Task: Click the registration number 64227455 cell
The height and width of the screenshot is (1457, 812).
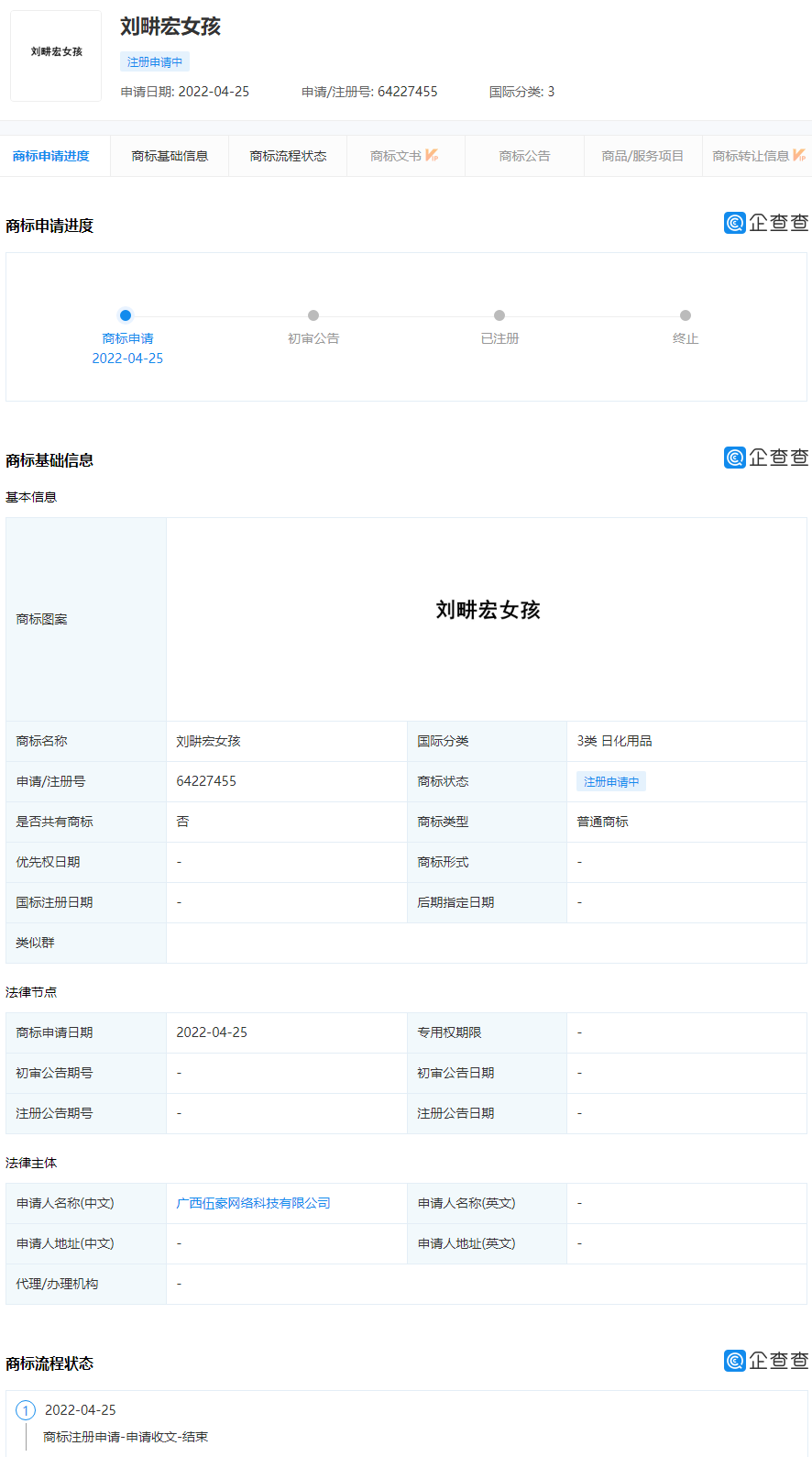Action: (287, 781)
